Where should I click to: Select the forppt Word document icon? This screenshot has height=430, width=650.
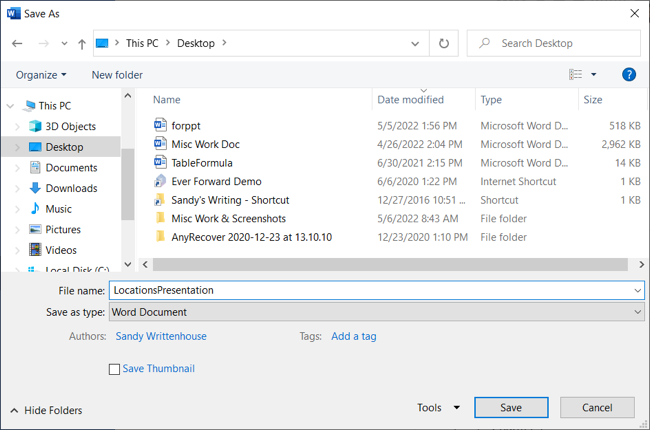pos(161,126)
